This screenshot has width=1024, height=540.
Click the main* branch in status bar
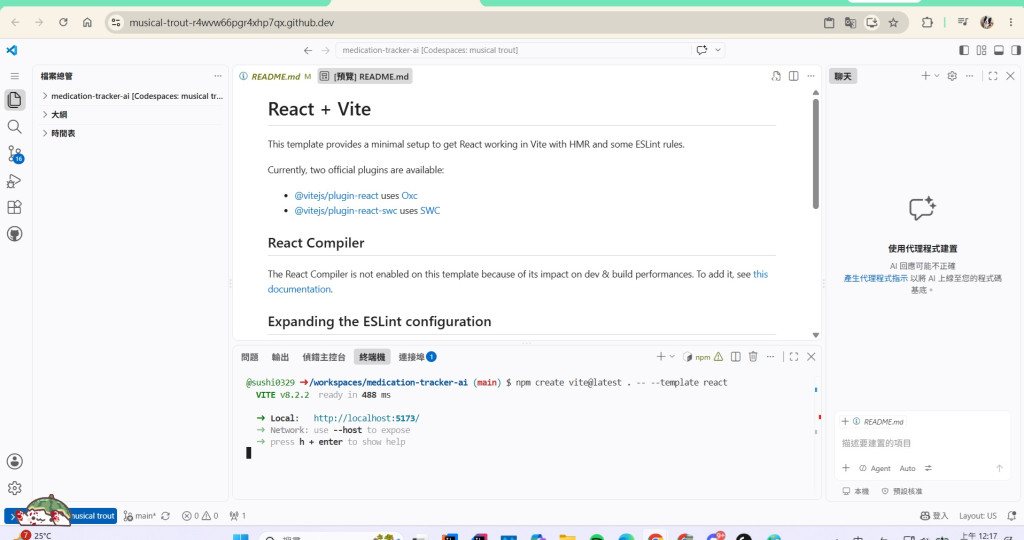pyautogui.click(x=140, y=515)
